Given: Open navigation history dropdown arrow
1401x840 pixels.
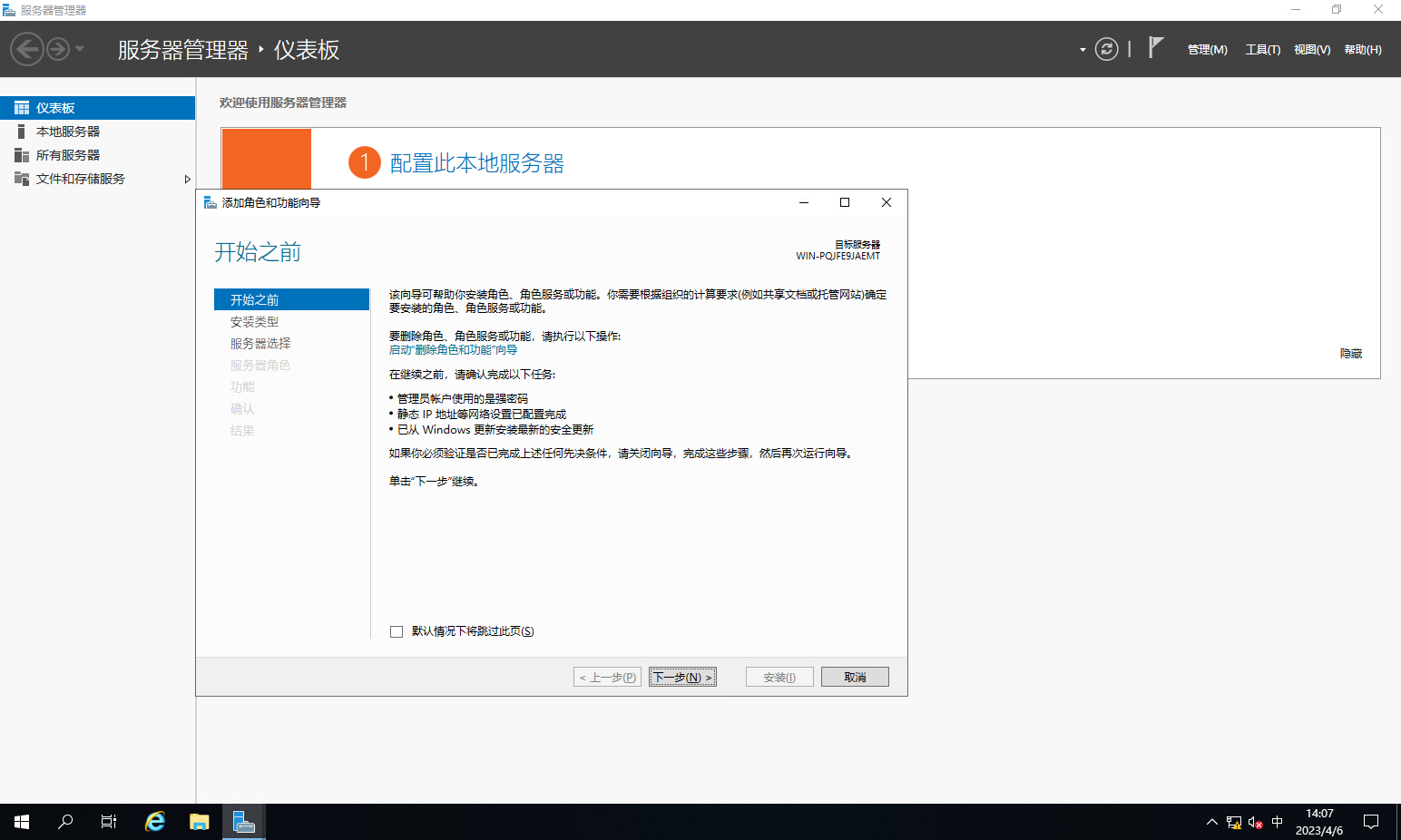Looking at the screenshot, I should point(80,49).
